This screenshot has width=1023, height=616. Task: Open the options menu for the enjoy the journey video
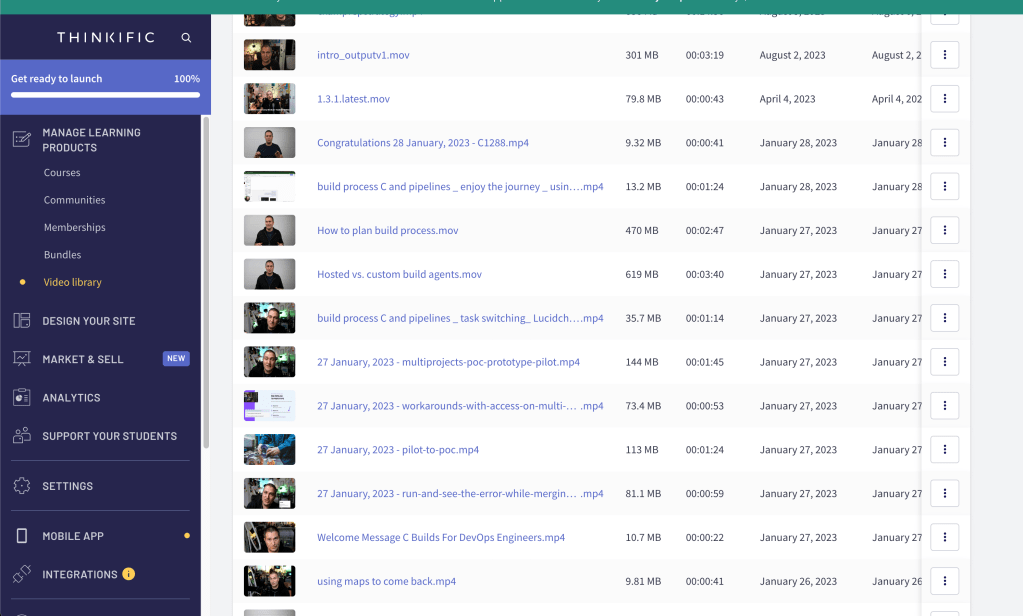(944, 186)
